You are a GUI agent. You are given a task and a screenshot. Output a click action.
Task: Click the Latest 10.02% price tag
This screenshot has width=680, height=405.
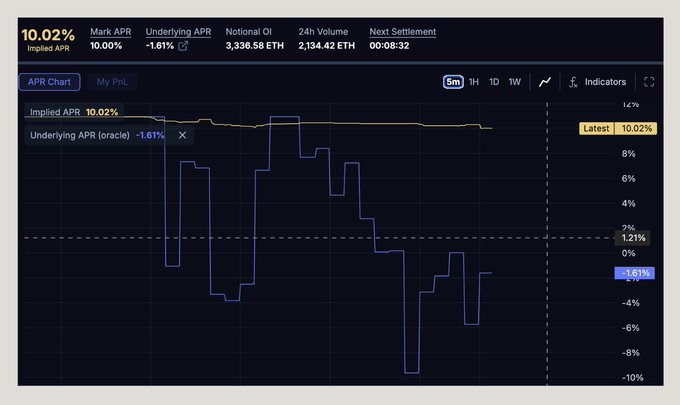pos(618,128)
